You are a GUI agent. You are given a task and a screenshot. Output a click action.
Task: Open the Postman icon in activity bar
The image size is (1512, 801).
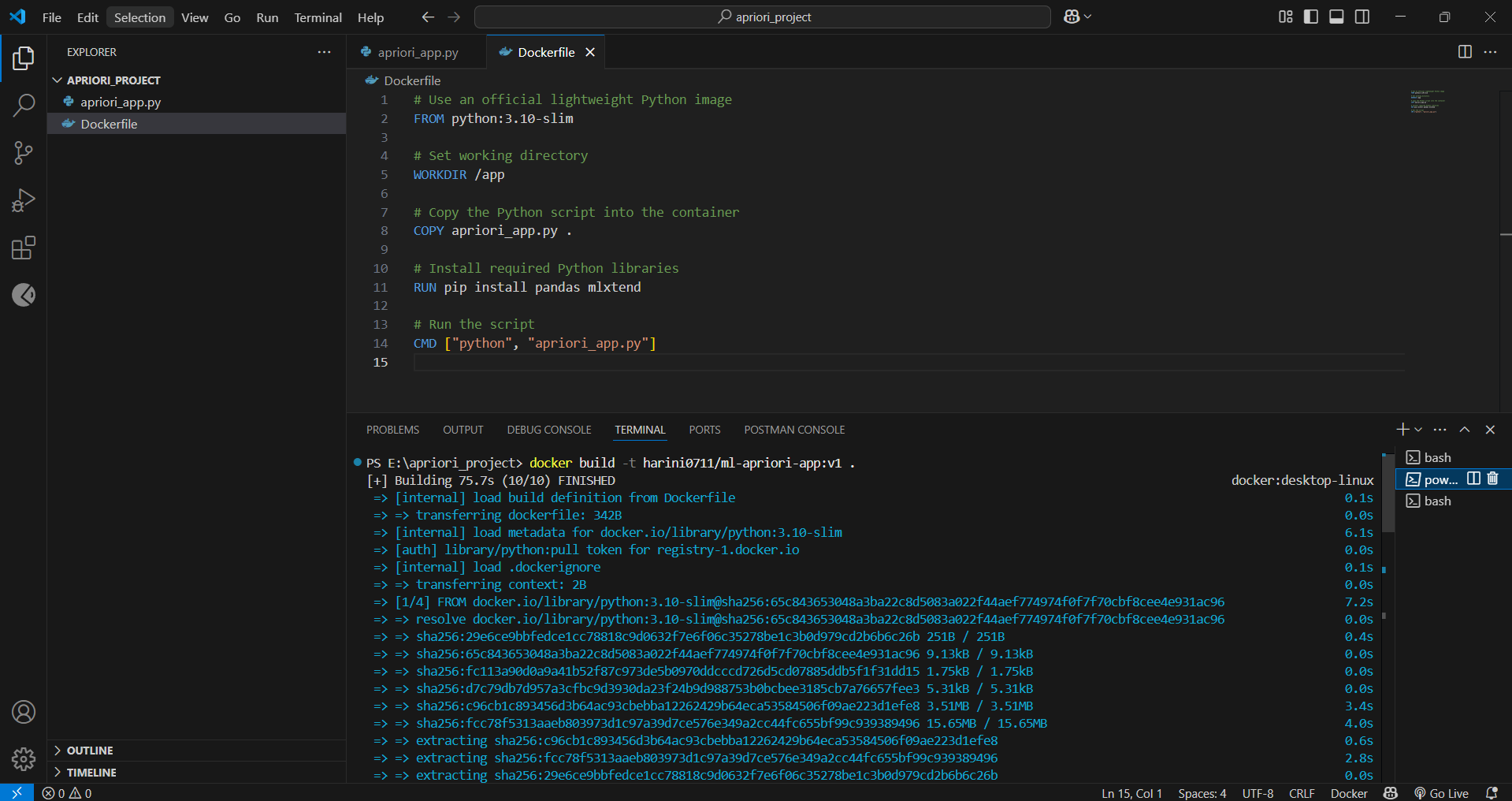24,295
